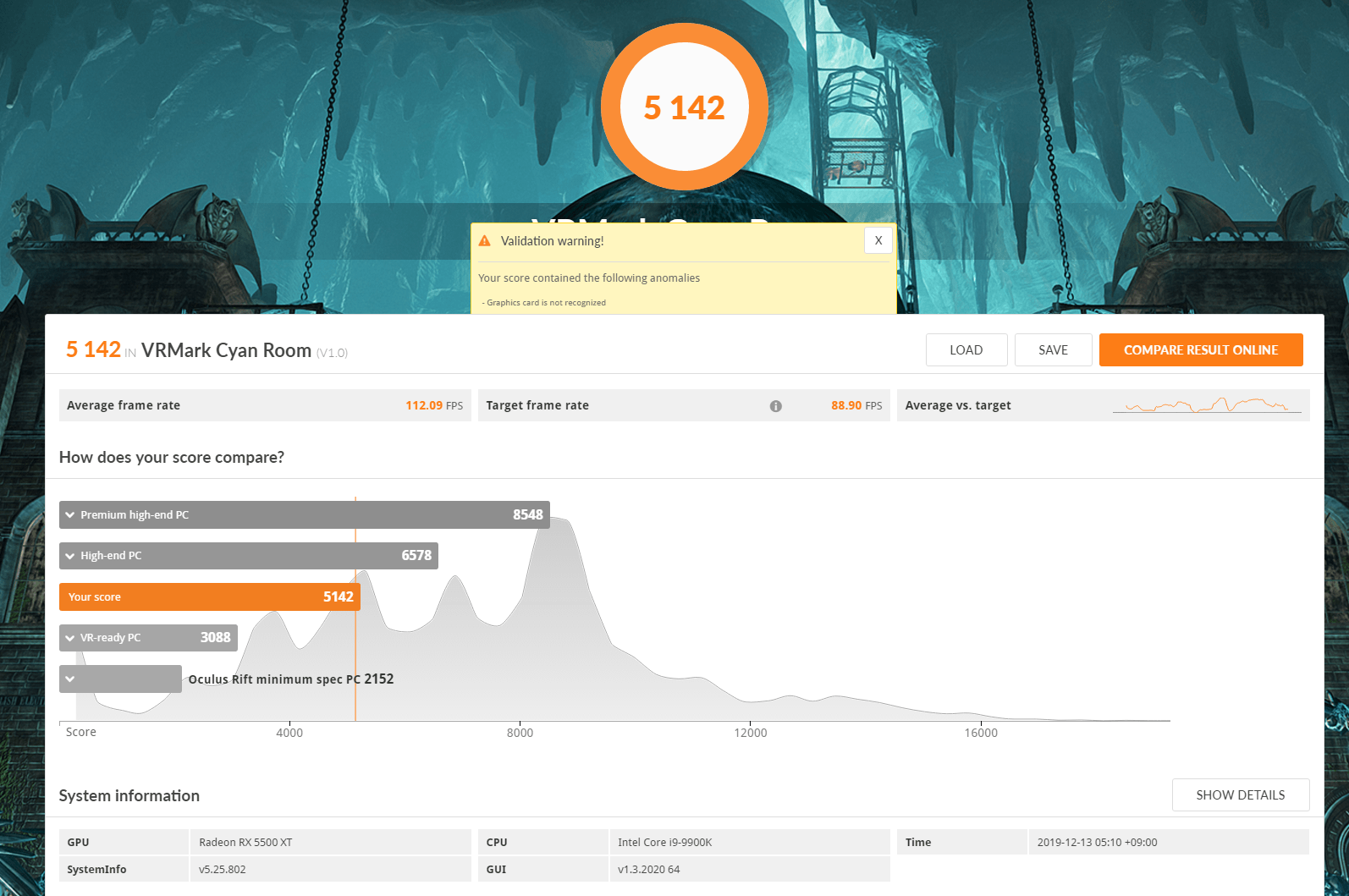Image resolution: width=1349 pixels, height=896 pixels.
Task: Click the 4000 axis label on chart
Action: coord(289,733)
